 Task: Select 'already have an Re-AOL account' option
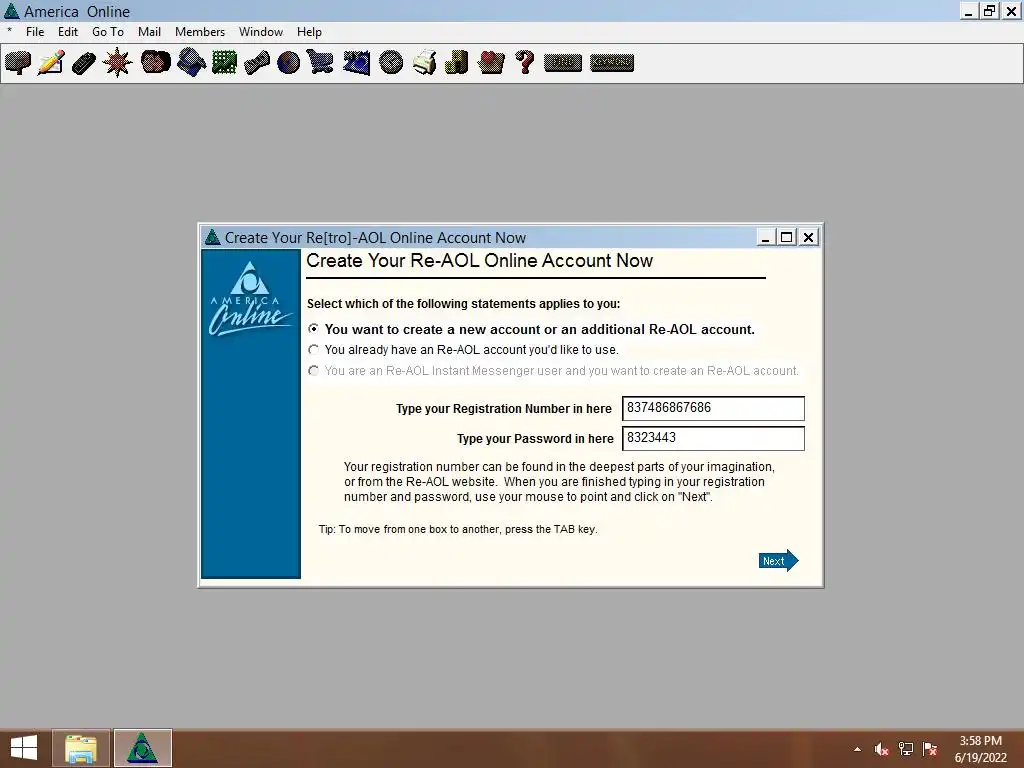(x=313, y=350)
